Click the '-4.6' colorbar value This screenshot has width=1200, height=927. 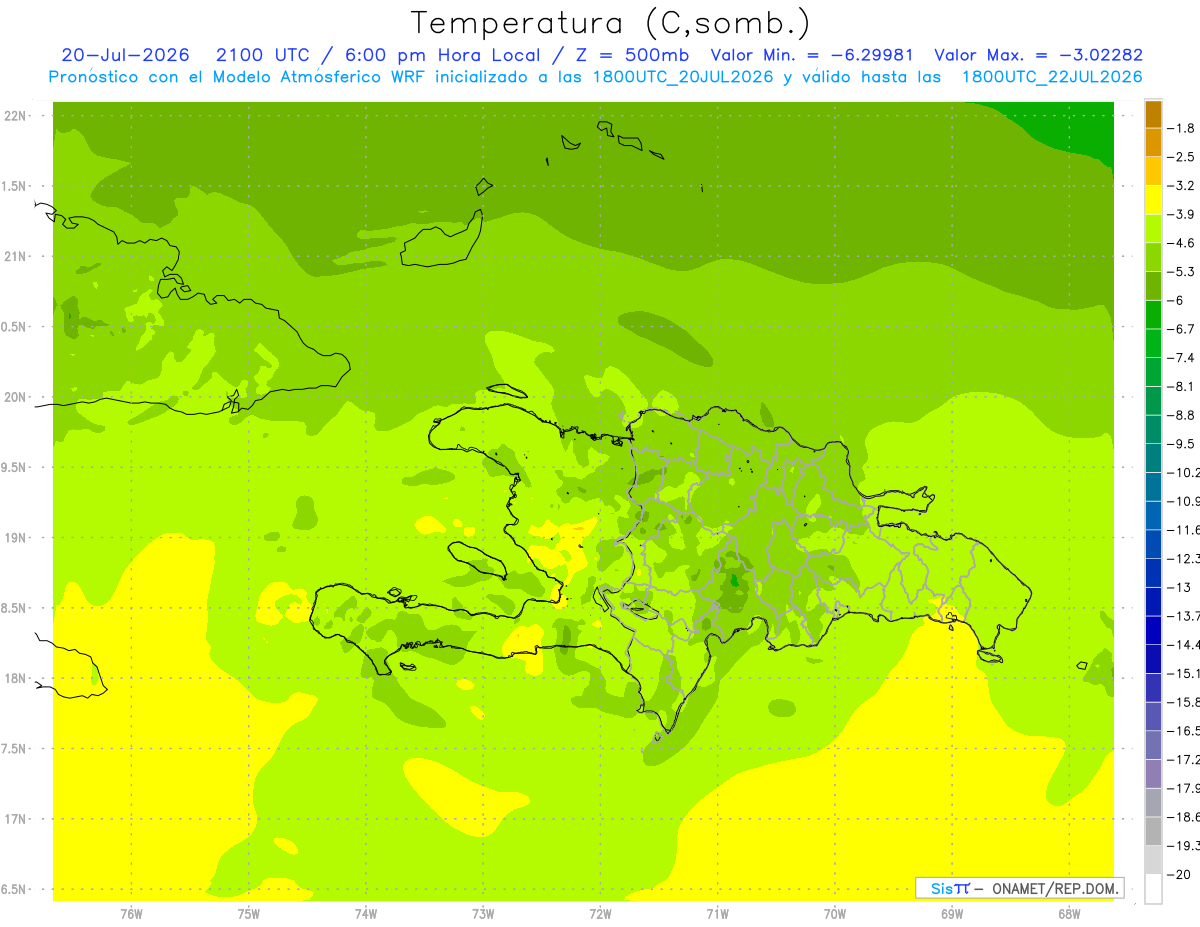tap(1182, 243)
